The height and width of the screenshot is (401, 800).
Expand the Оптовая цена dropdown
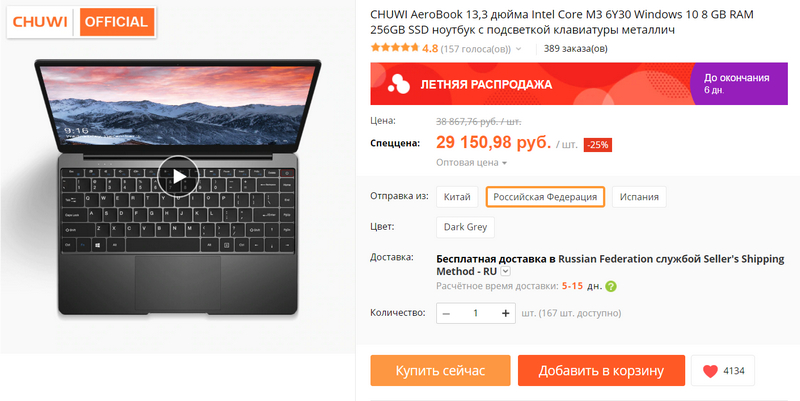tap(471, 163)
